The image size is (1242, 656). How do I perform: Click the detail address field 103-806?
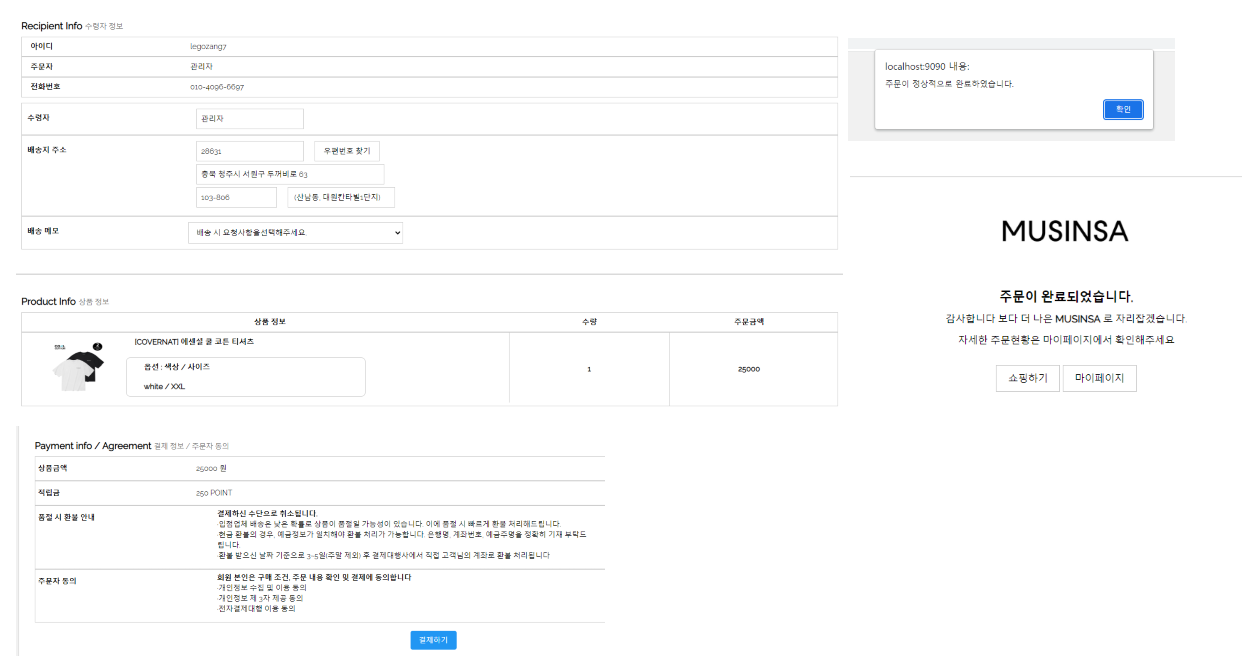236,197
